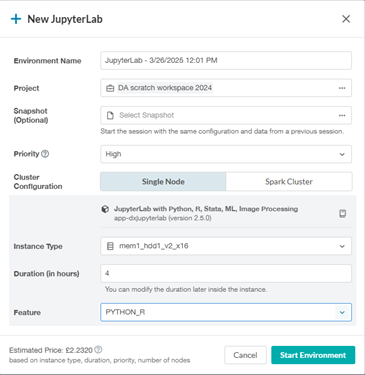Click the duration modification hint text

click(186, 289)
